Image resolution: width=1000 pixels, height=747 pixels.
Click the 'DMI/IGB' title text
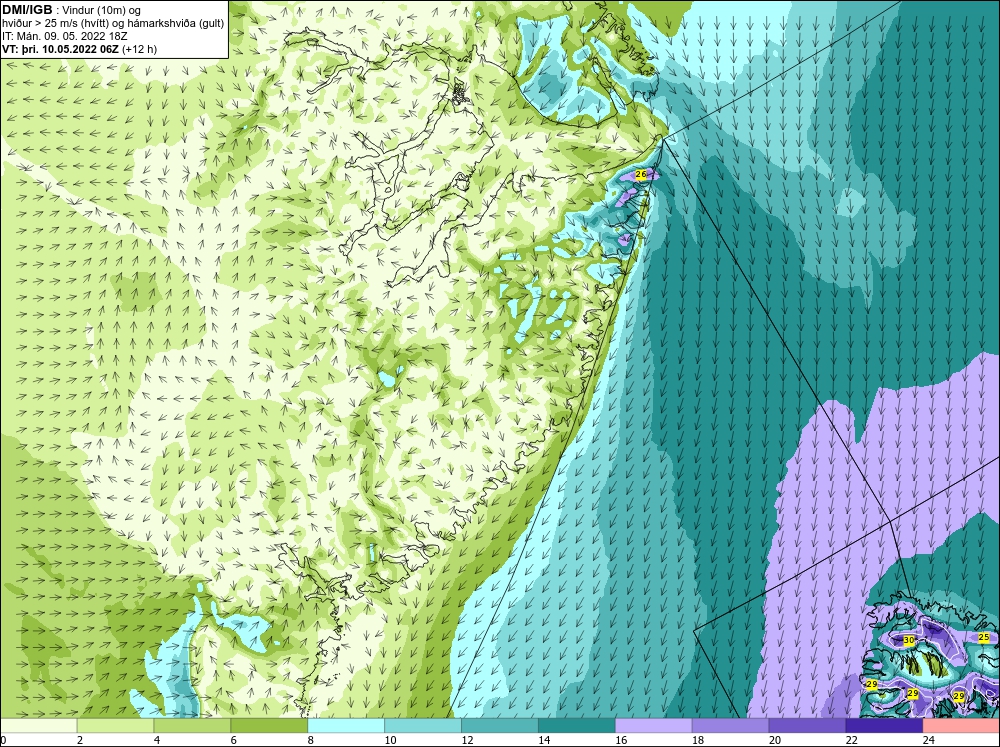pos(27,10)
